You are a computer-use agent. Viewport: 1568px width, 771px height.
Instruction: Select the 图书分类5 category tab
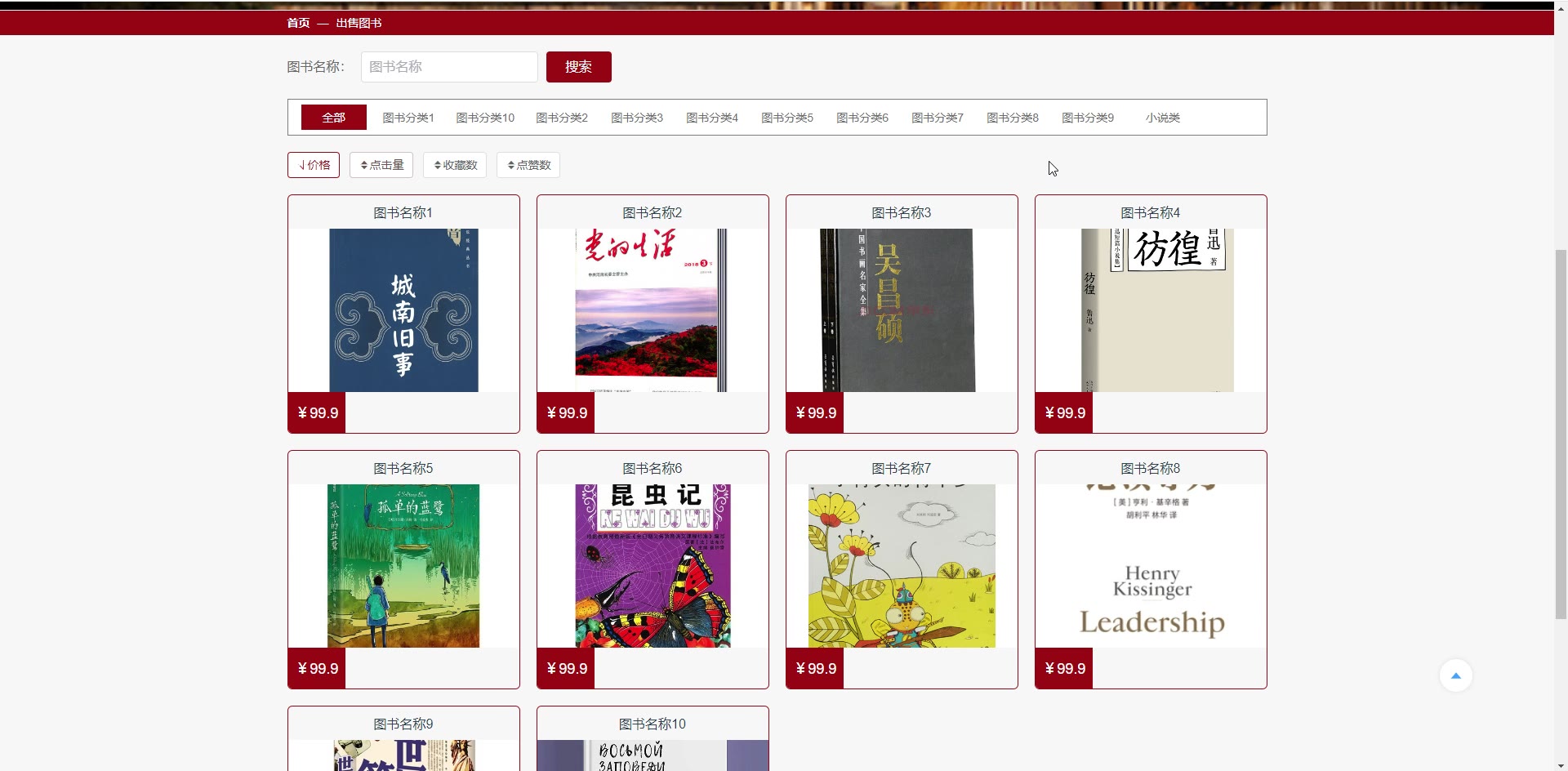tap(787, 118)
